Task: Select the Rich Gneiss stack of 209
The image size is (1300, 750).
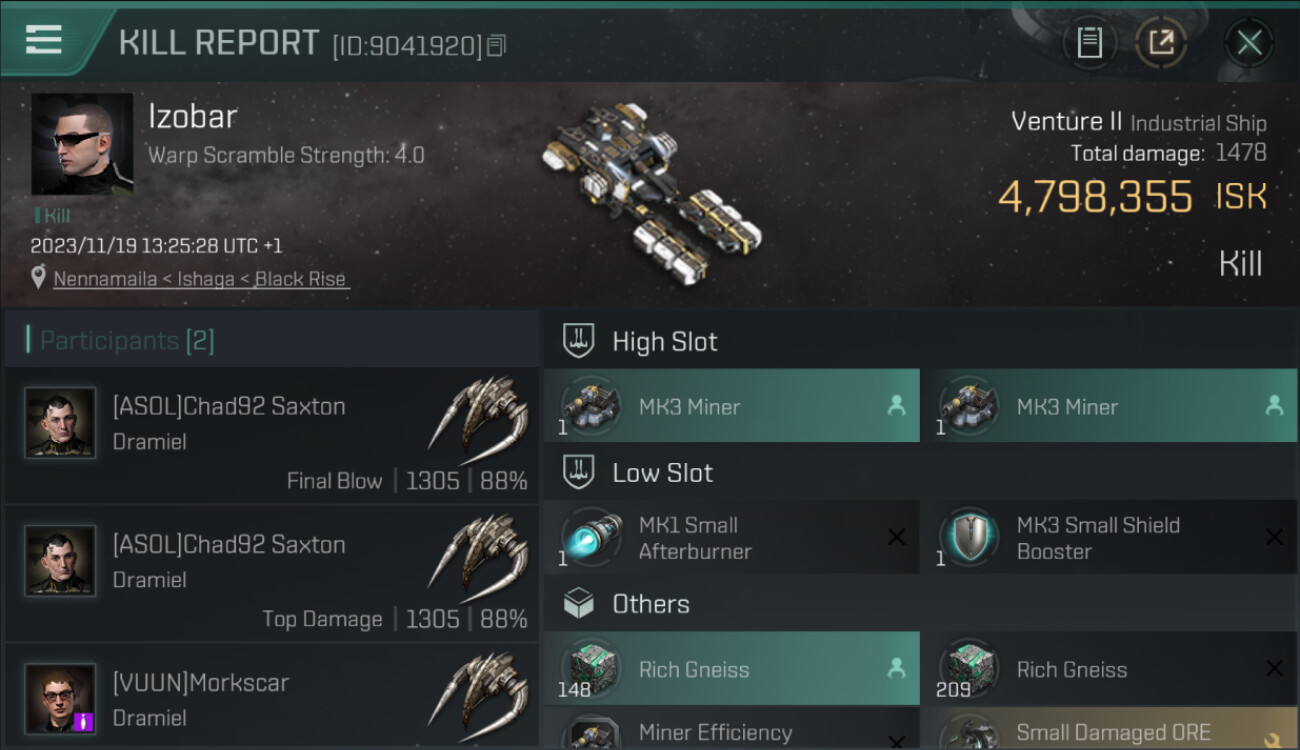Action: [x=1108, y=669]
